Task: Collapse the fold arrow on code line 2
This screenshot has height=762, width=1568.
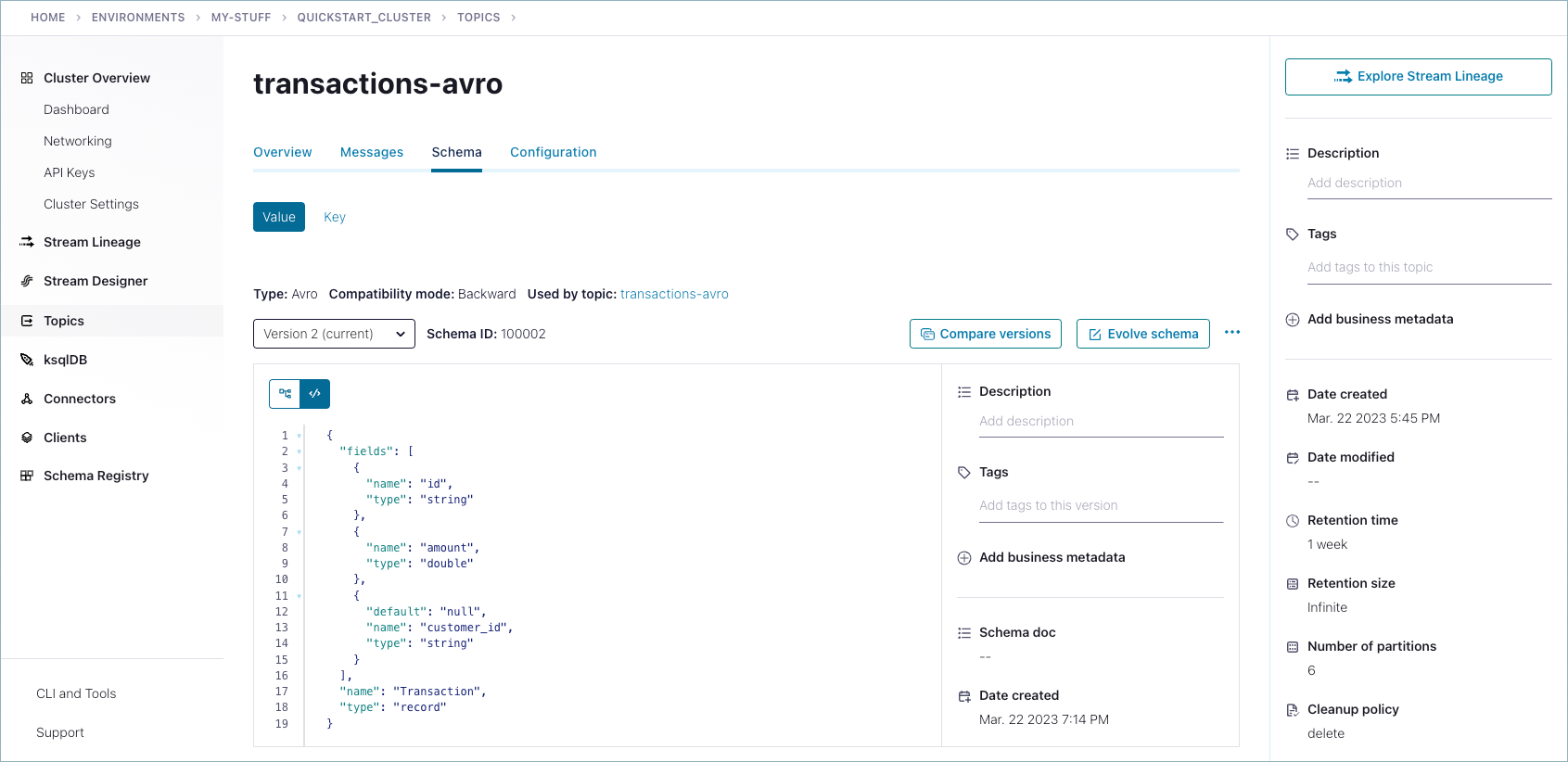Action: (299, 451)
